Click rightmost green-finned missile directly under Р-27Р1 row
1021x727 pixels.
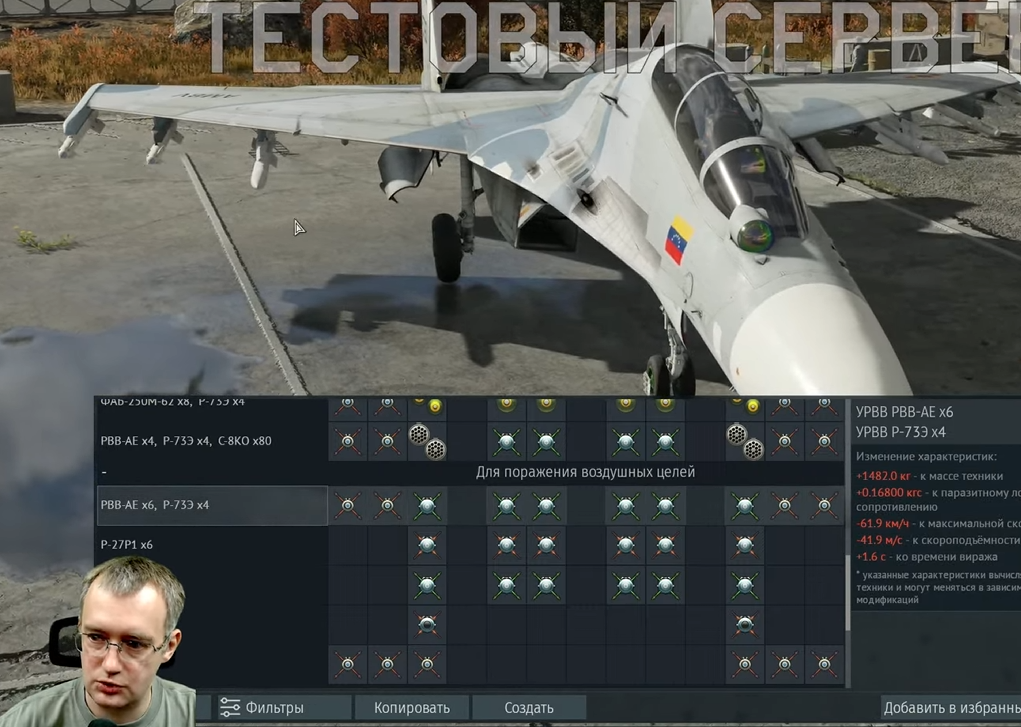[x=745, y=585]
